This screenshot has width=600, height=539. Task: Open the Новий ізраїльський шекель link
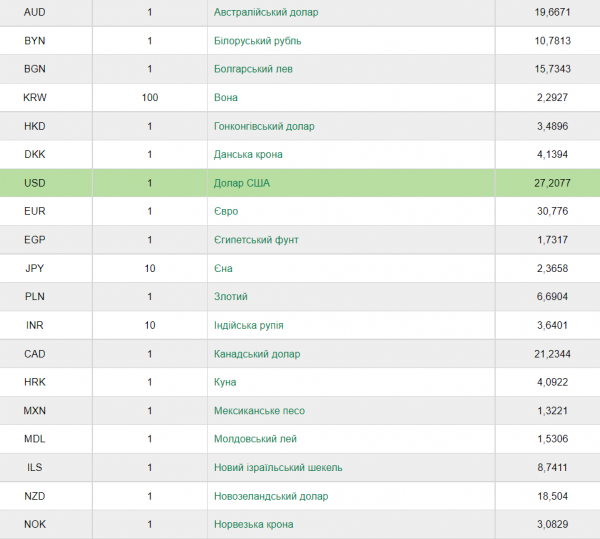pyautogui.click(x=278, y=467)
